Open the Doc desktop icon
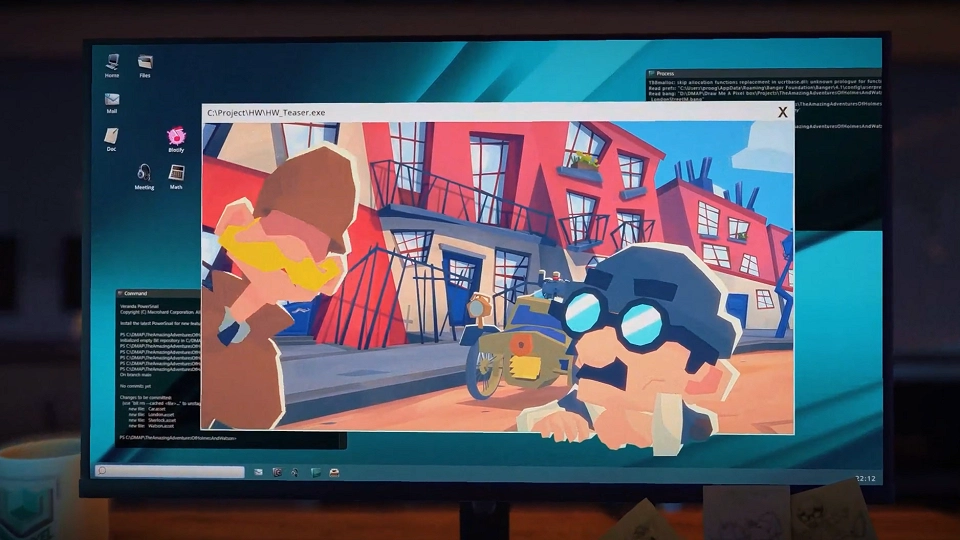960x540 pixels. pos(111,139)
